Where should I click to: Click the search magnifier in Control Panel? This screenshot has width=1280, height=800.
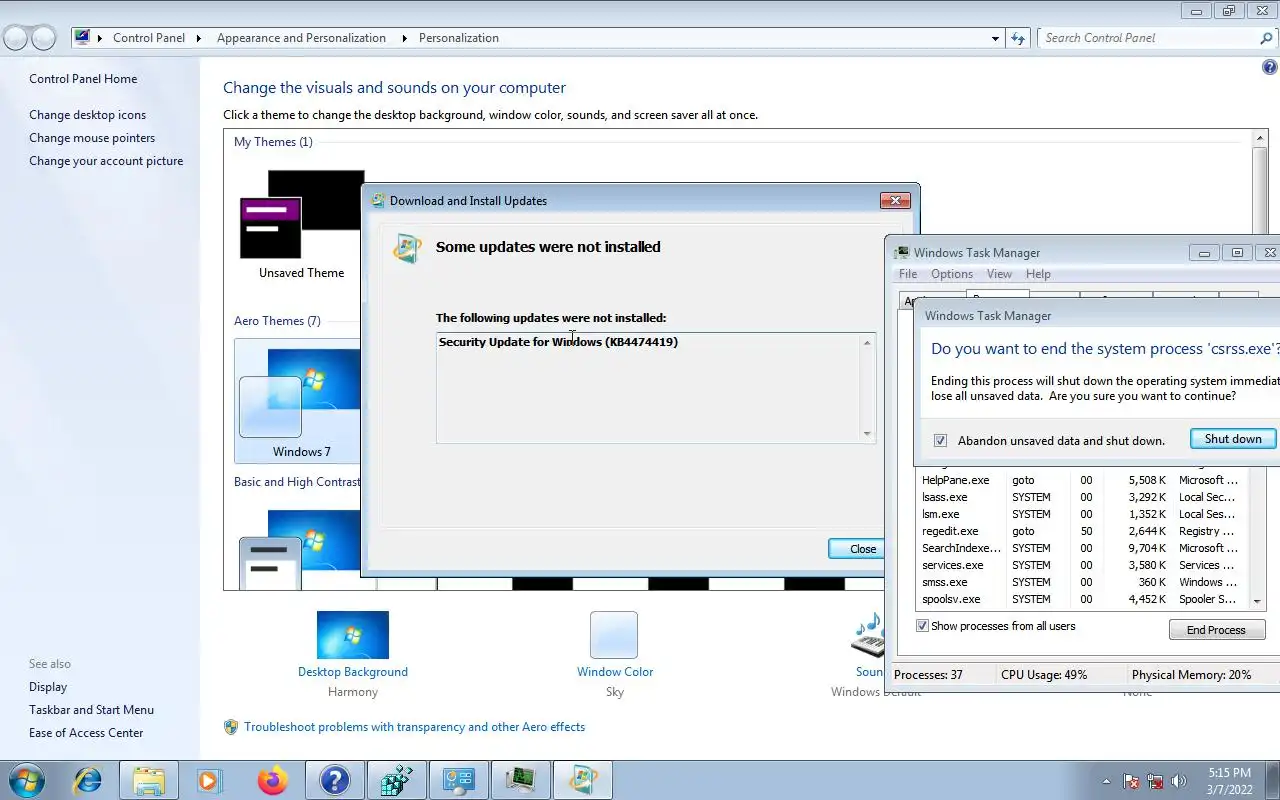pos(1266,38)
